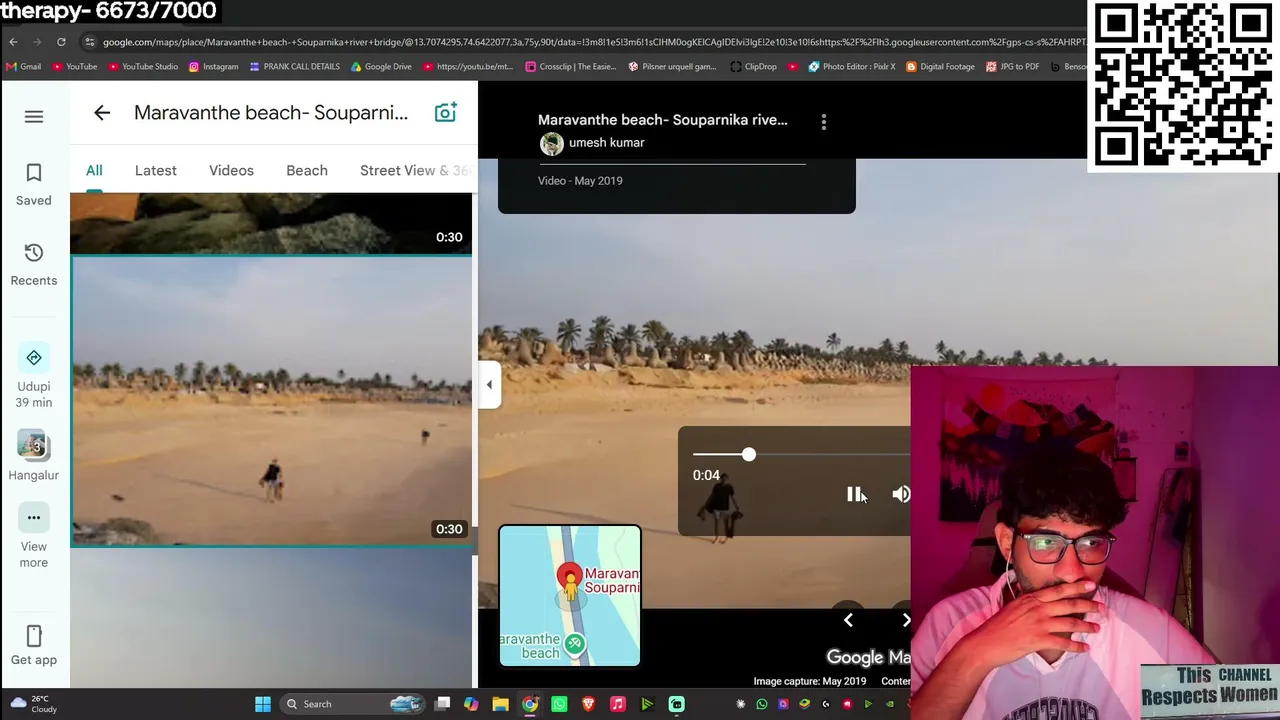The height and width of the screenshot is (720, 1280).
Task: Click umesh kumar's profile avatar
Action: coord(551,144)
